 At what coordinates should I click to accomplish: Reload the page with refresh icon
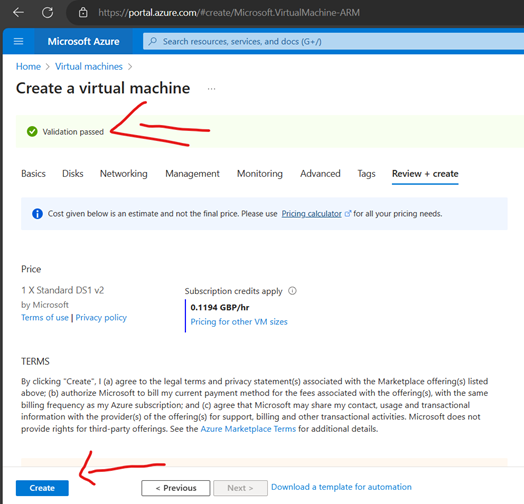(47, 13)
